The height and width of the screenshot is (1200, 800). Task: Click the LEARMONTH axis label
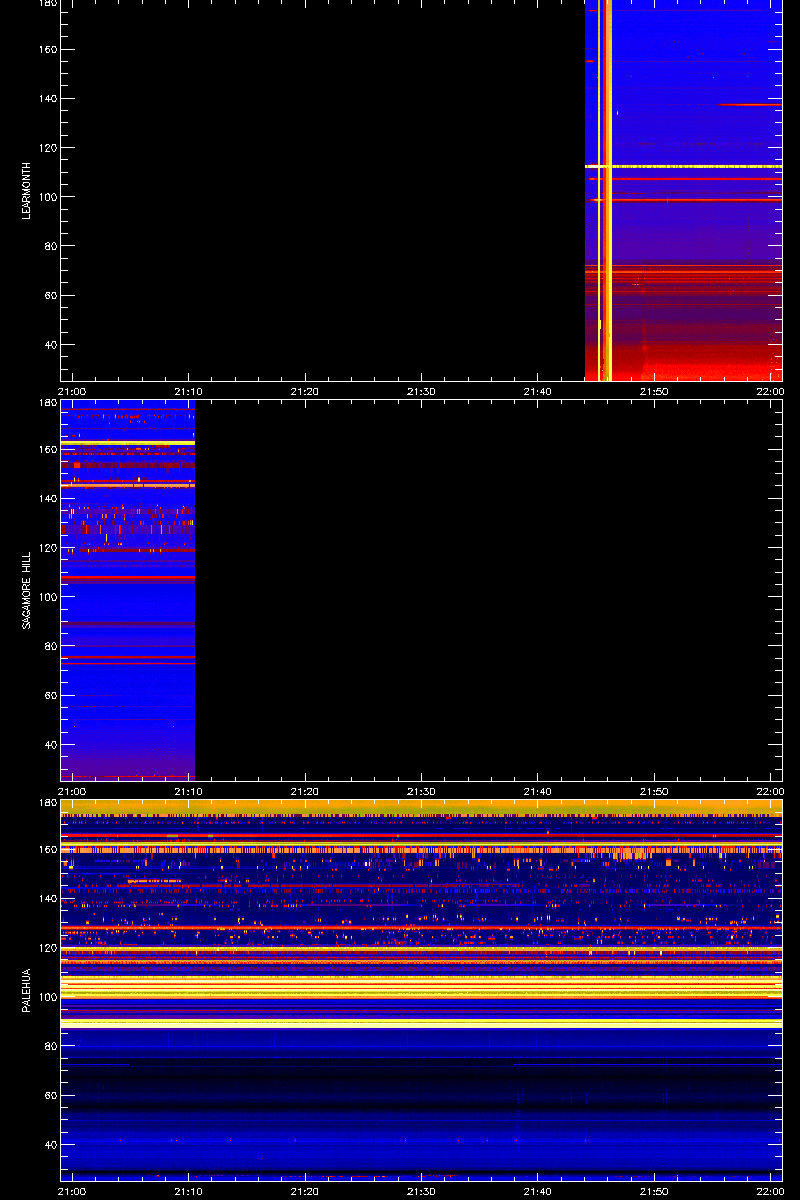(x=28, y=191)
